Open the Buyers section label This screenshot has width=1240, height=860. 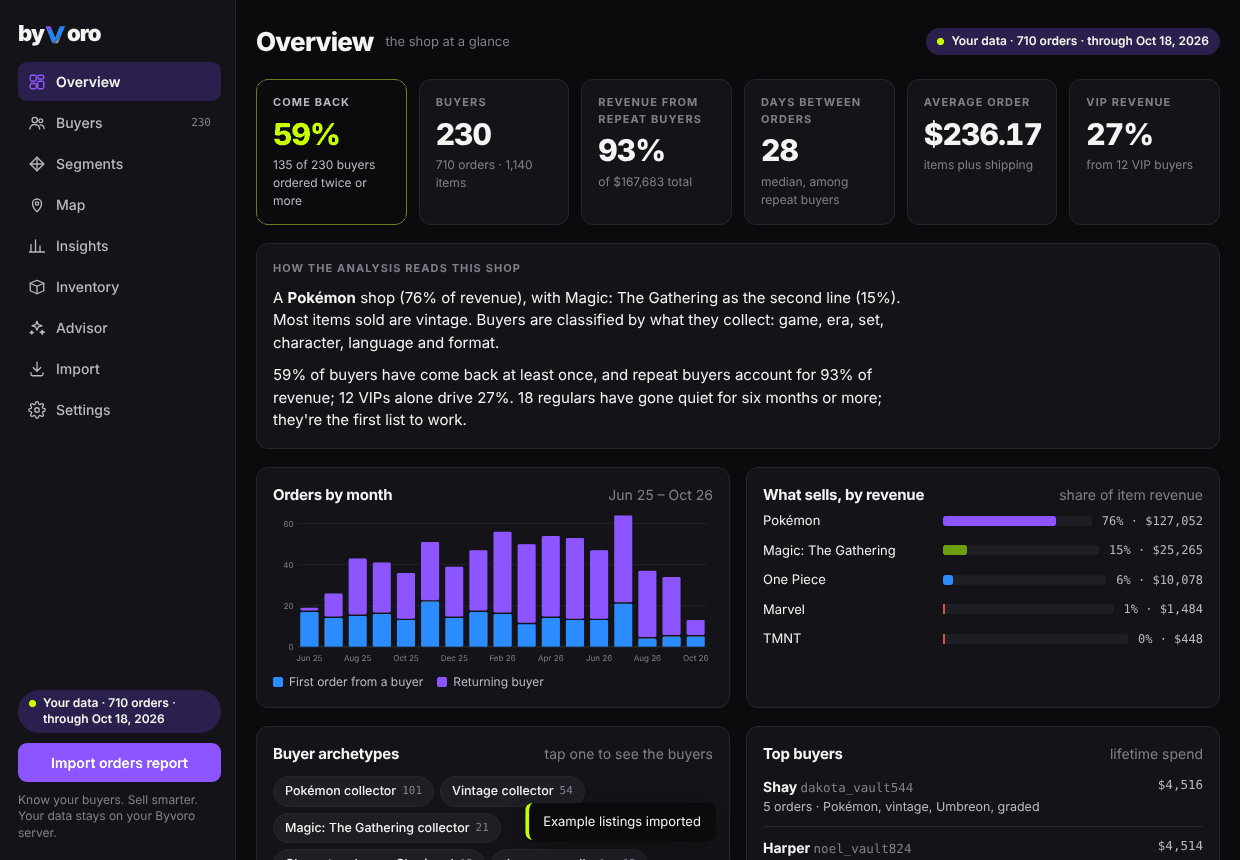(79, 123)
